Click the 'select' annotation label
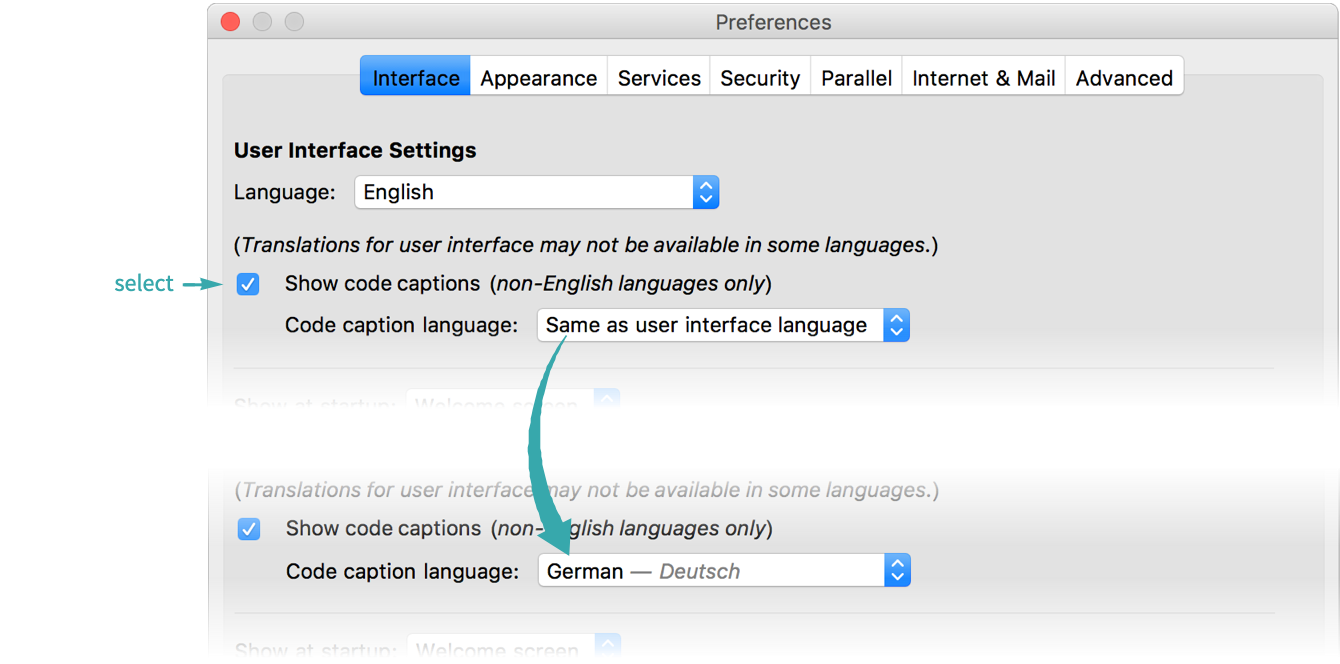Screen dimensions: 1340x664 coord(144,284)
